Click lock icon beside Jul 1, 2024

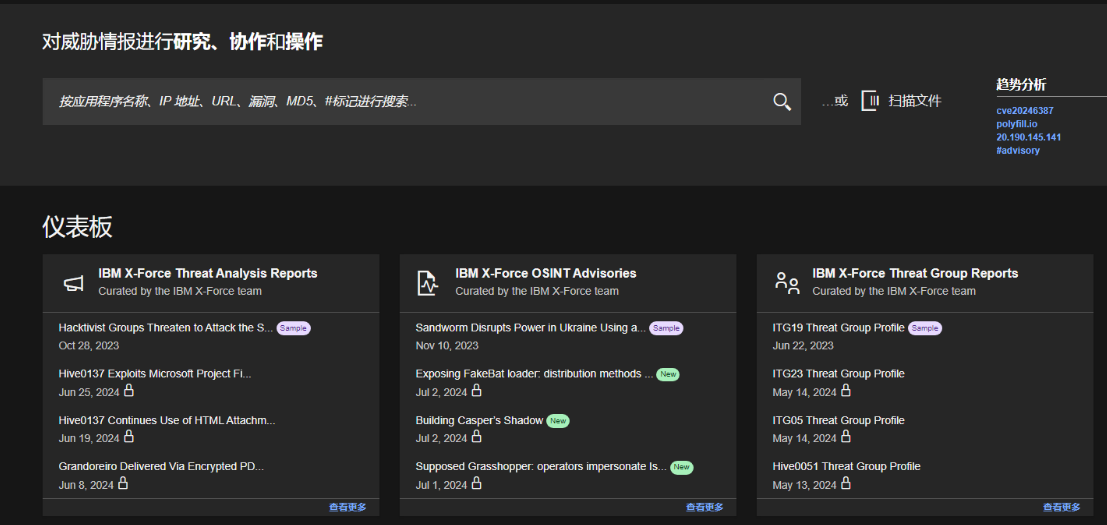[x=477, y=483]
